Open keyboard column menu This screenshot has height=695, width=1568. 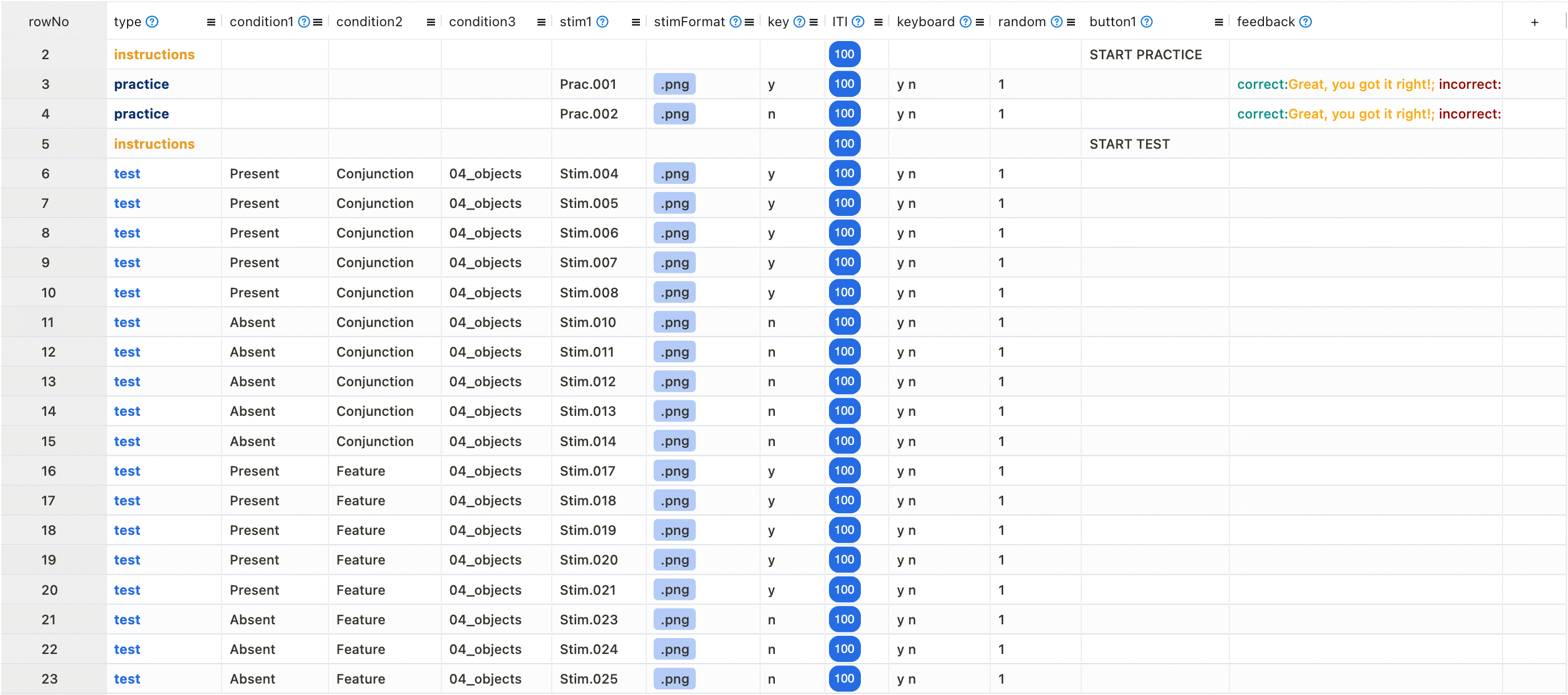[x=979, y=23]
